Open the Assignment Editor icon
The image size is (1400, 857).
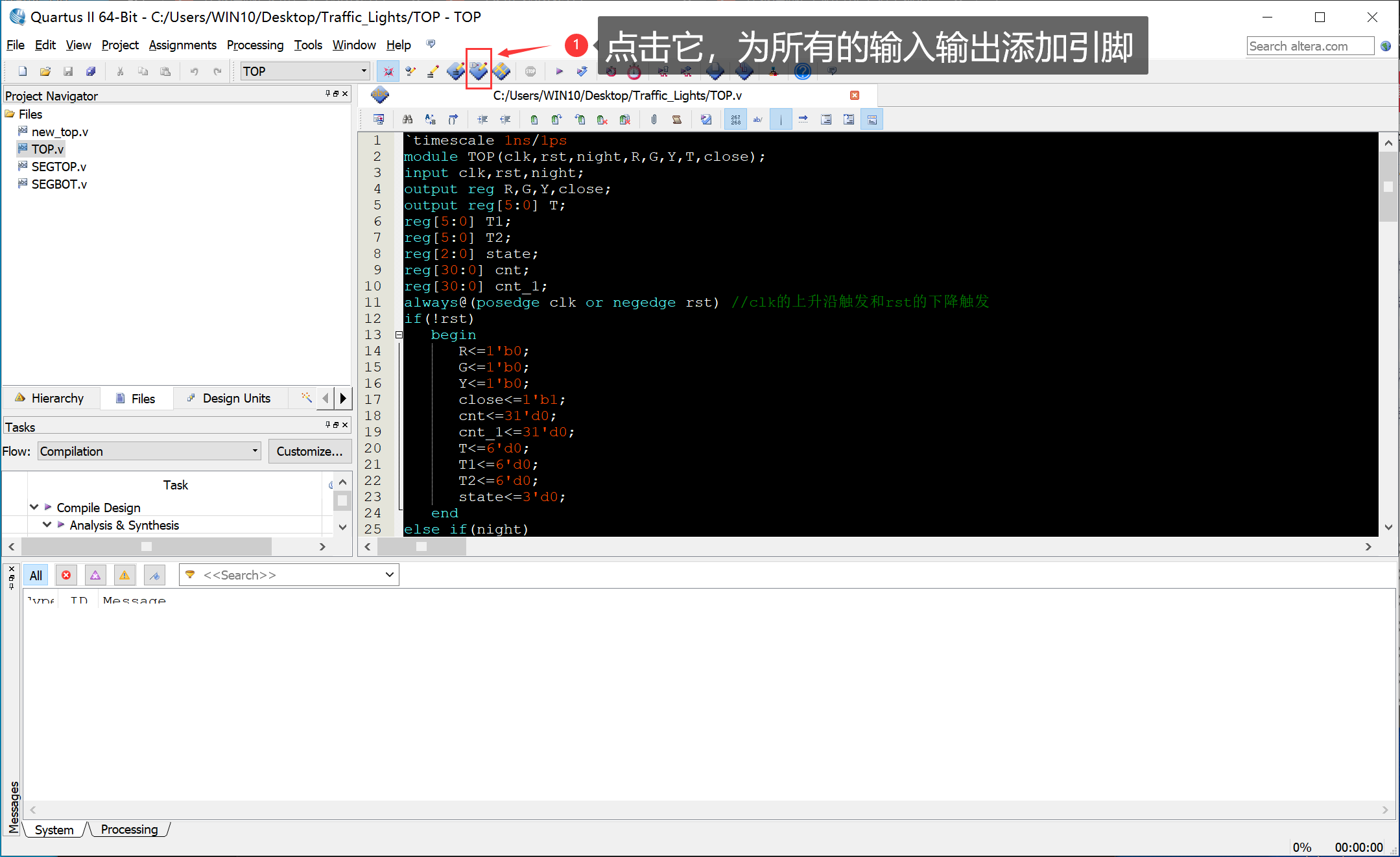456,71
